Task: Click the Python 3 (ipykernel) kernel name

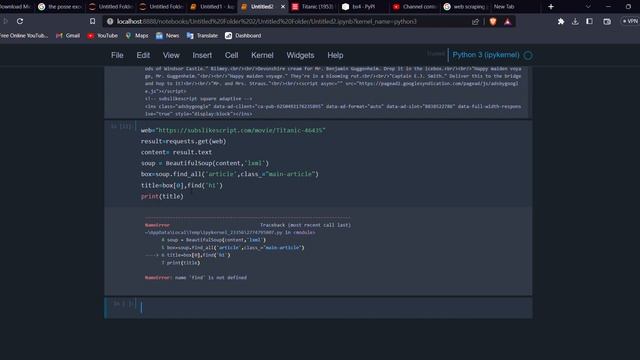Action: click(486, 55)
